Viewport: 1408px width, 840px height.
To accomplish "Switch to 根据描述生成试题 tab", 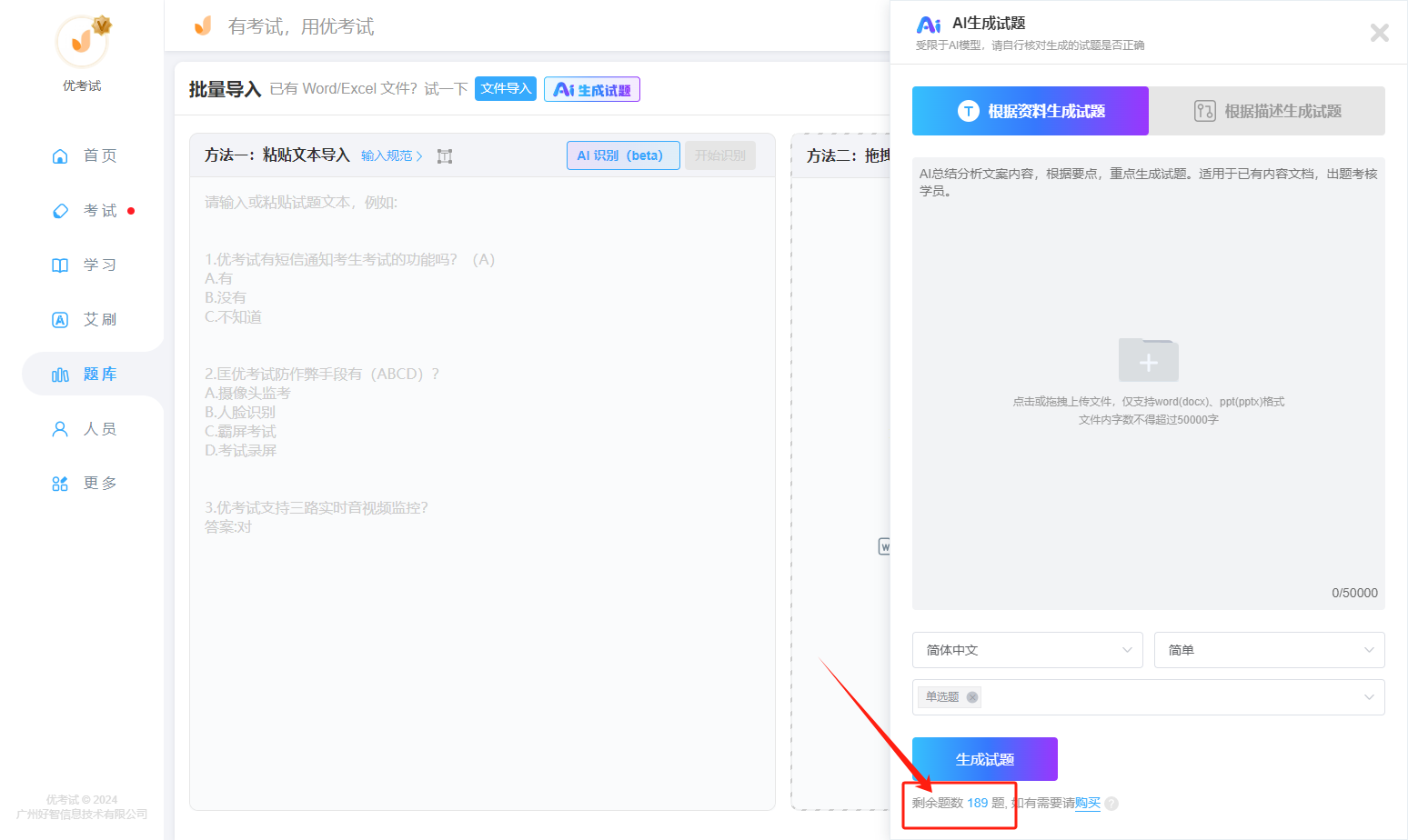I will 1267,111.
